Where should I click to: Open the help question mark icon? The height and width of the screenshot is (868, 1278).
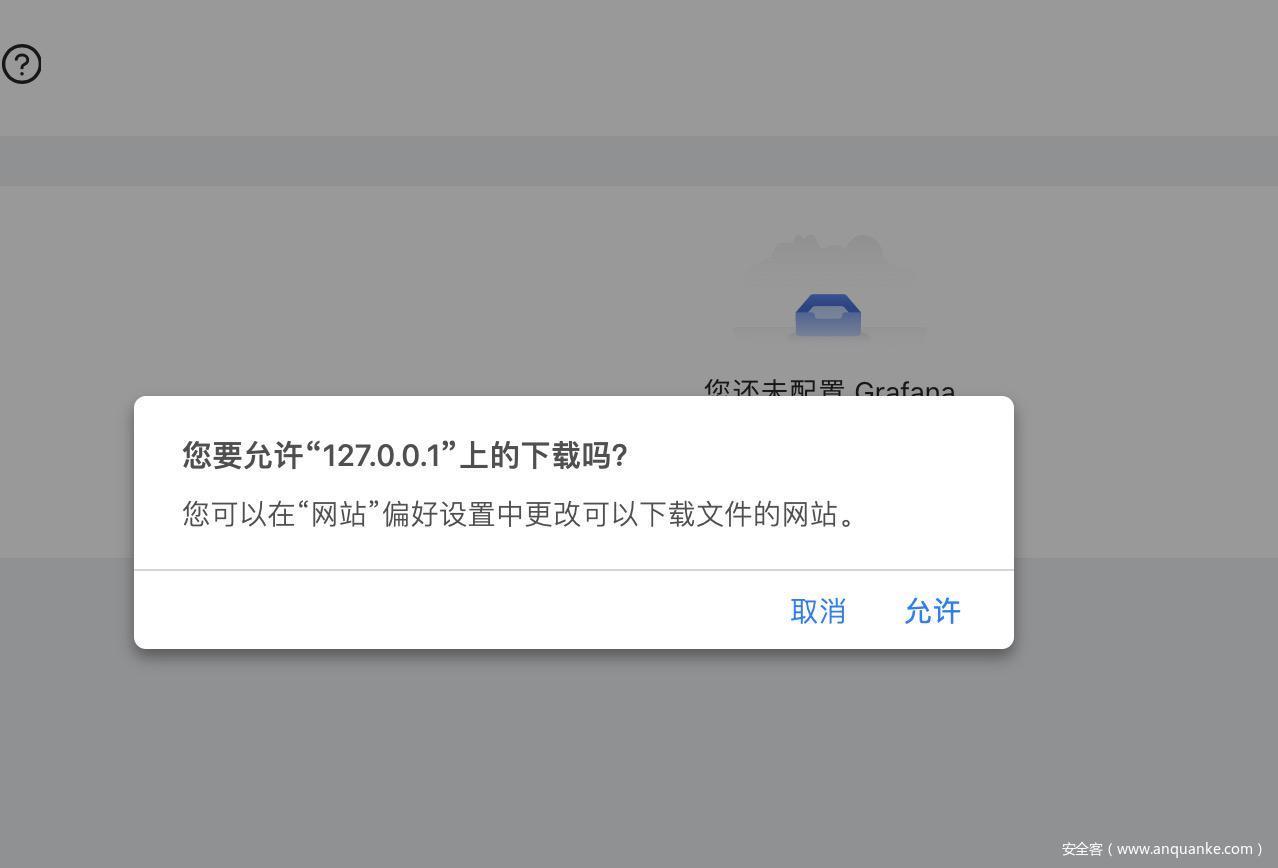click(x=21, y=64)
